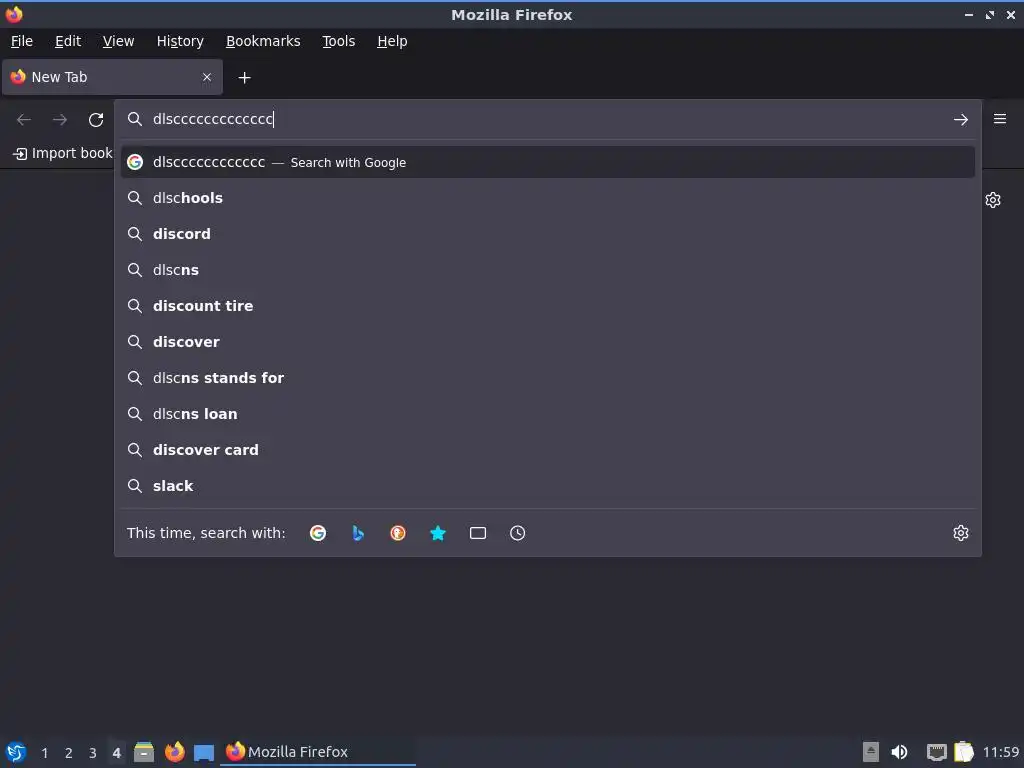1024x768 pixels.
Task: Go back to previous page
Action: [x=24, y=120]
